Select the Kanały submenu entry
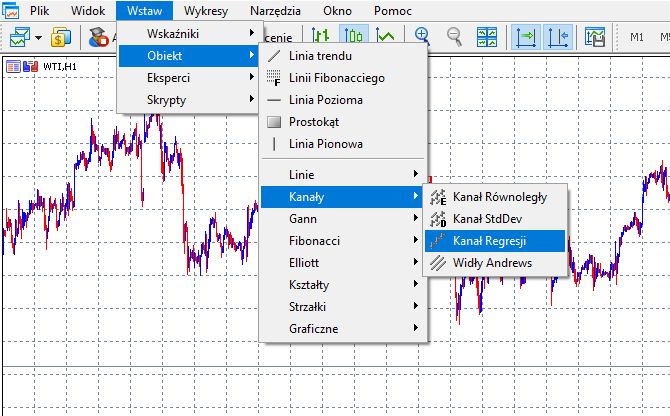670x416 pixels. (x=343, y=196)
